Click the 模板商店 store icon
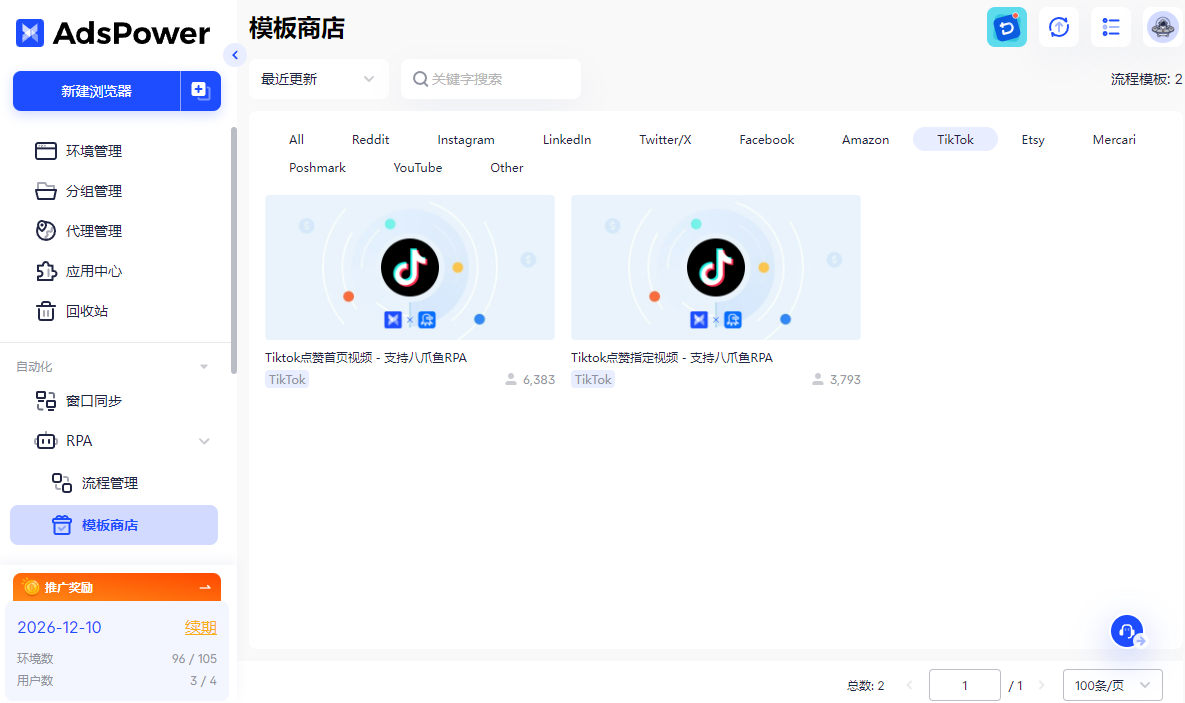 [x=61, y=525]
